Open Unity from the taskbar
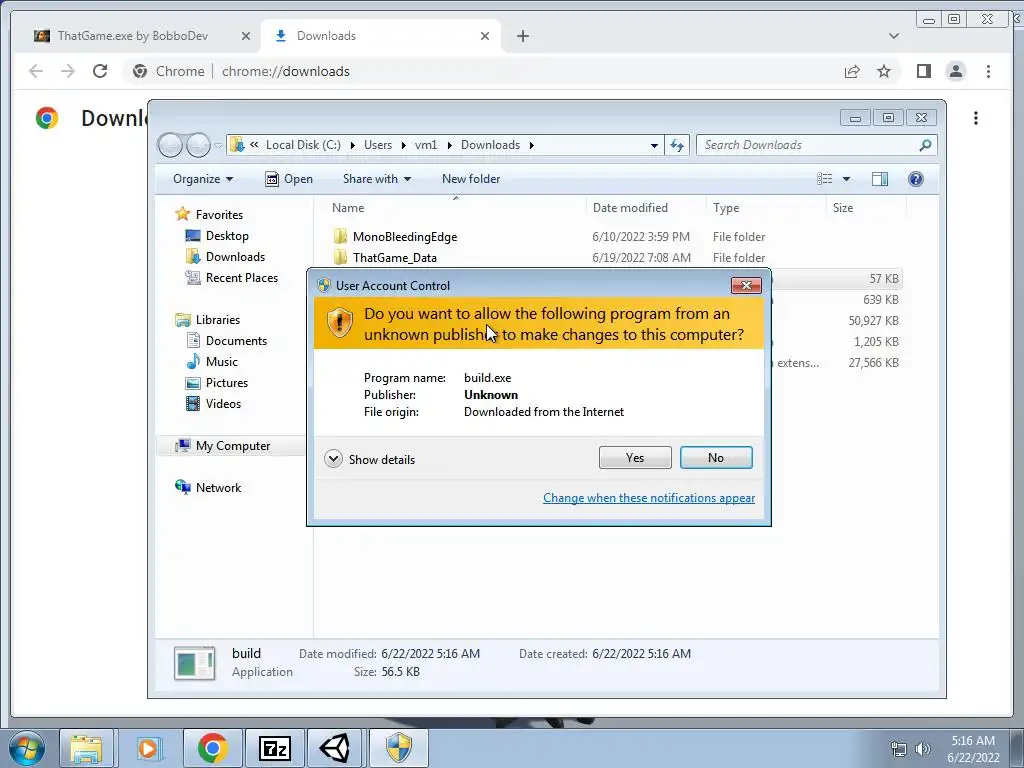This screenshot has width=1024, height=768. coord(334,748)
